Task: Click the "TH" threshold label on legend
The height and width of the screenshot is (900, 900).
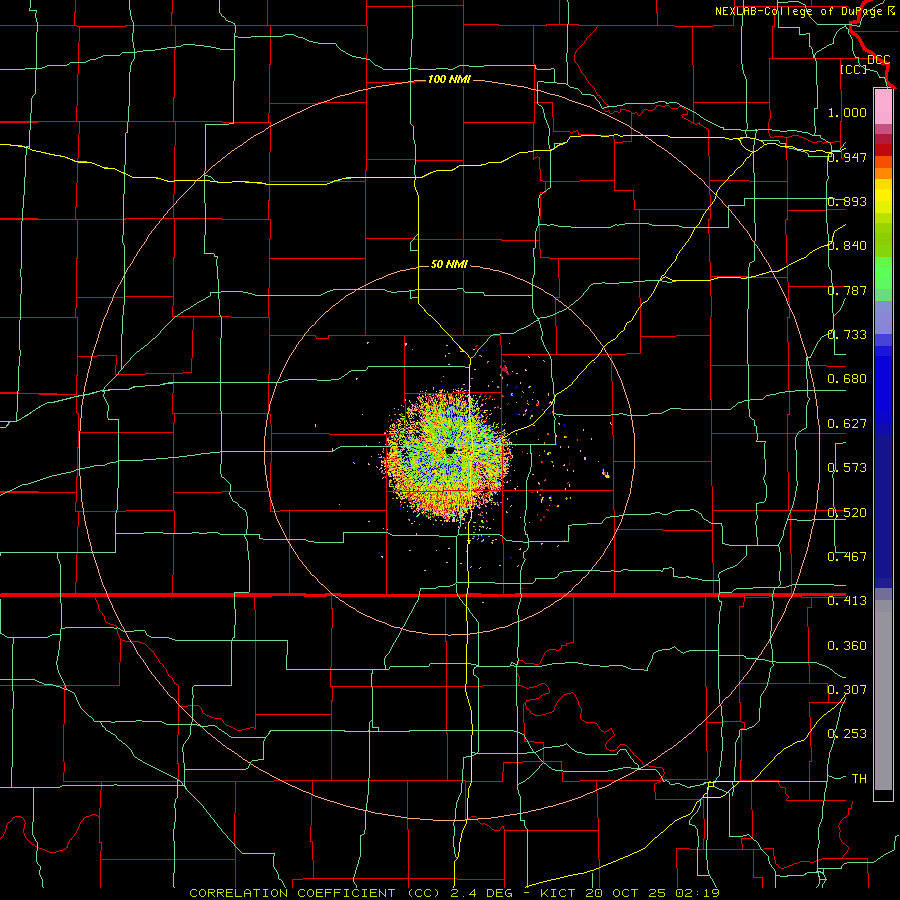Action: coord(859,778)
